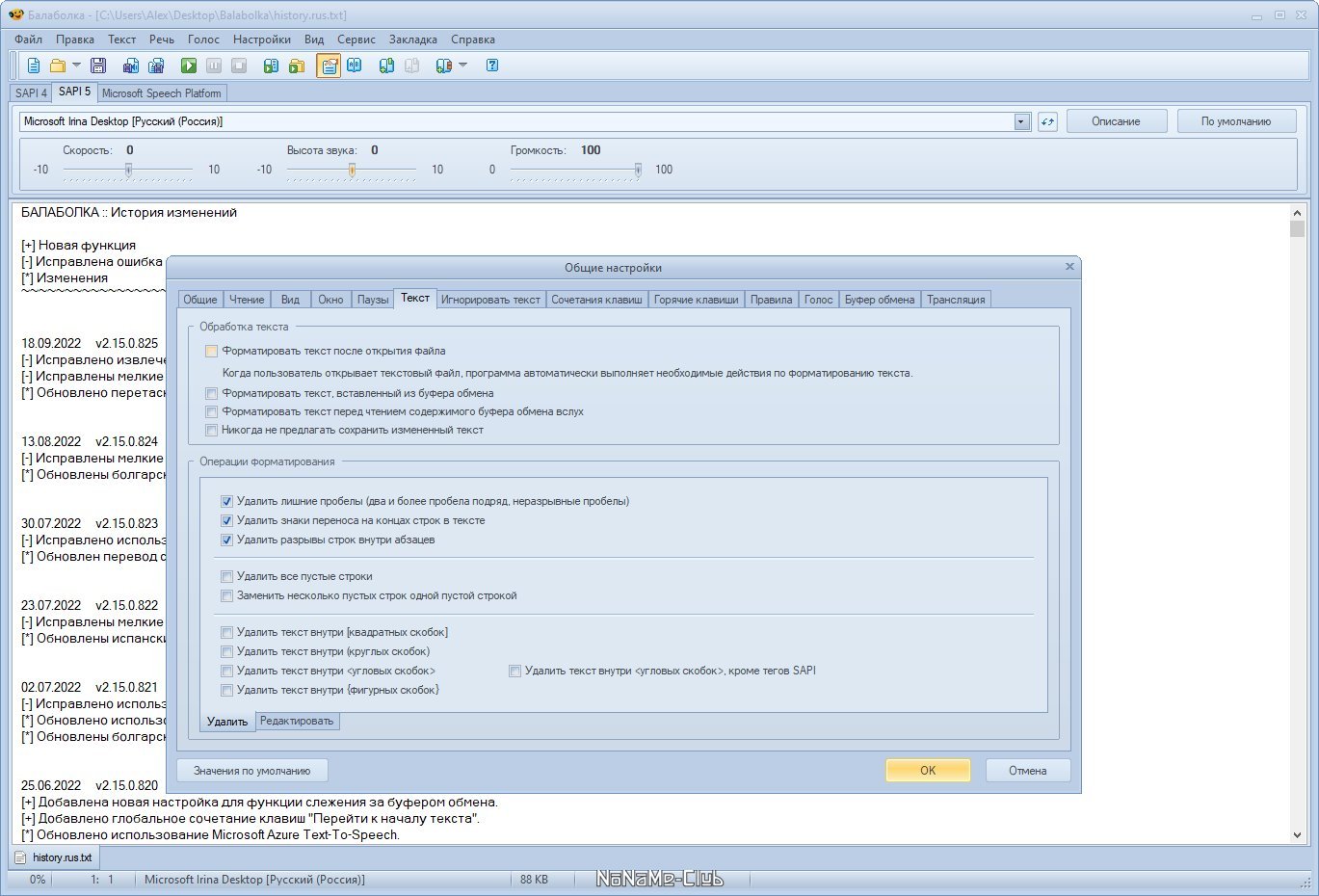This screenshot has height=896, width=1319.
Task: Uncheck 'Удалить лишние пробелы' checkbox
Action: pyautogui.click(x=227, y=502)
